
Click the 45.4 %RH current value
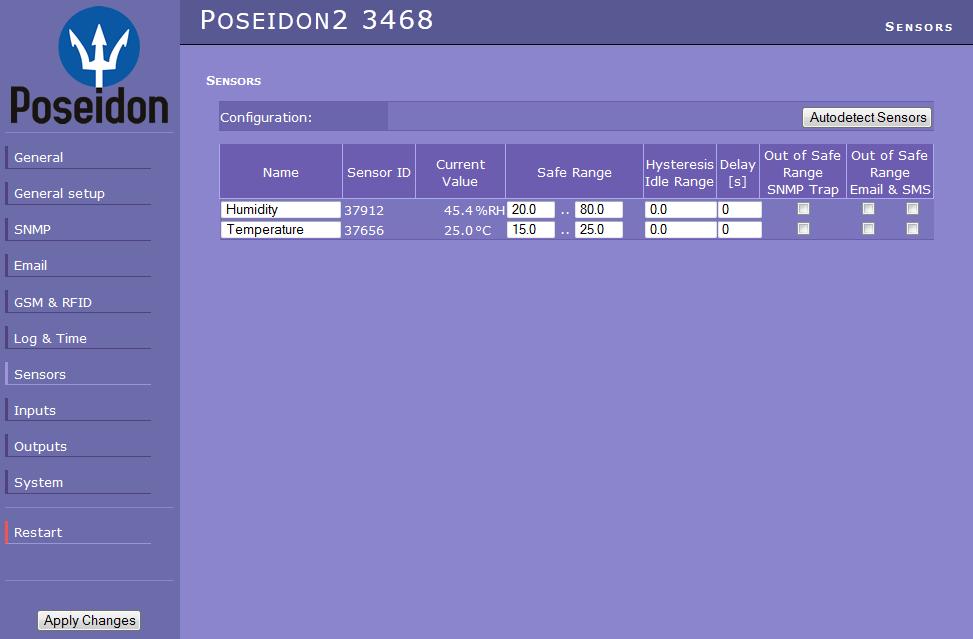(474, 210)
